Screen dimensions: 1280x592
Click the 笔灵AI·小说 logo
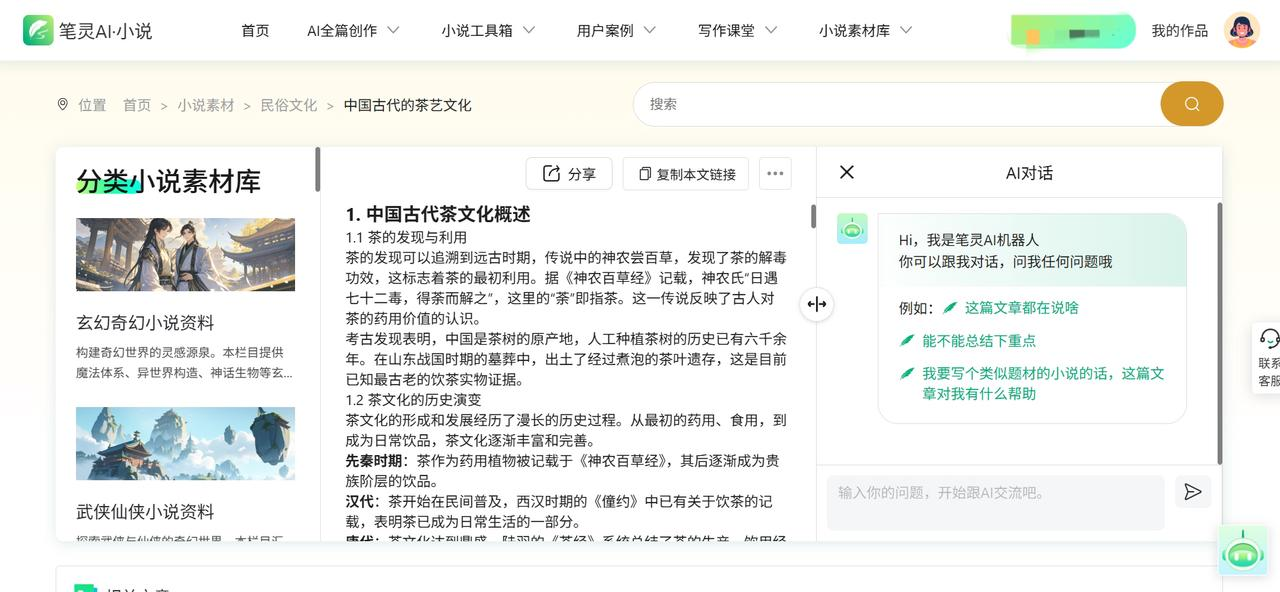tap(88, 30)
